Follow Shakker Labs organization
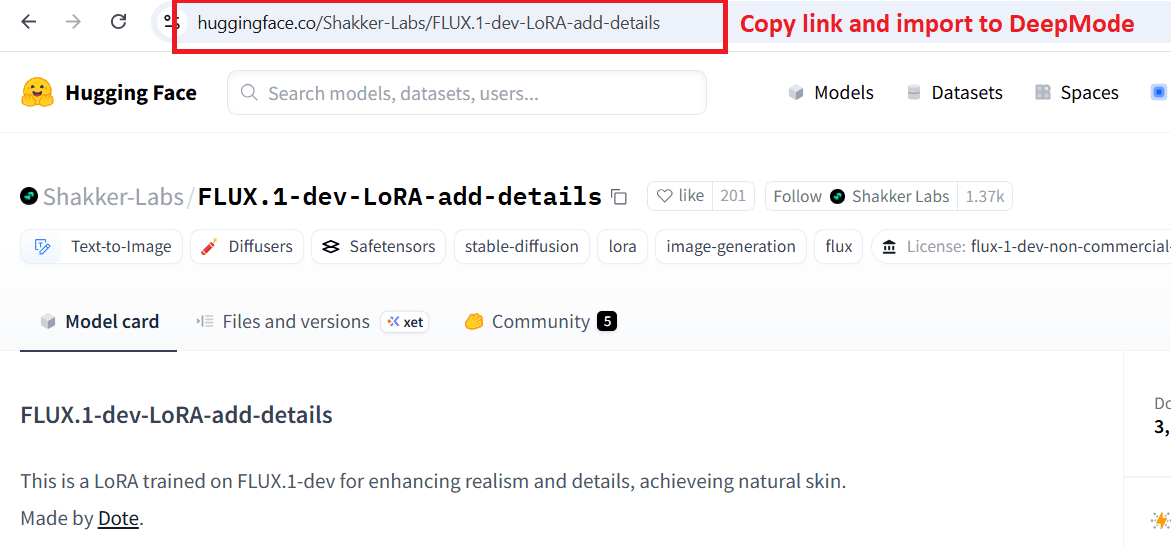 point(861,196)
